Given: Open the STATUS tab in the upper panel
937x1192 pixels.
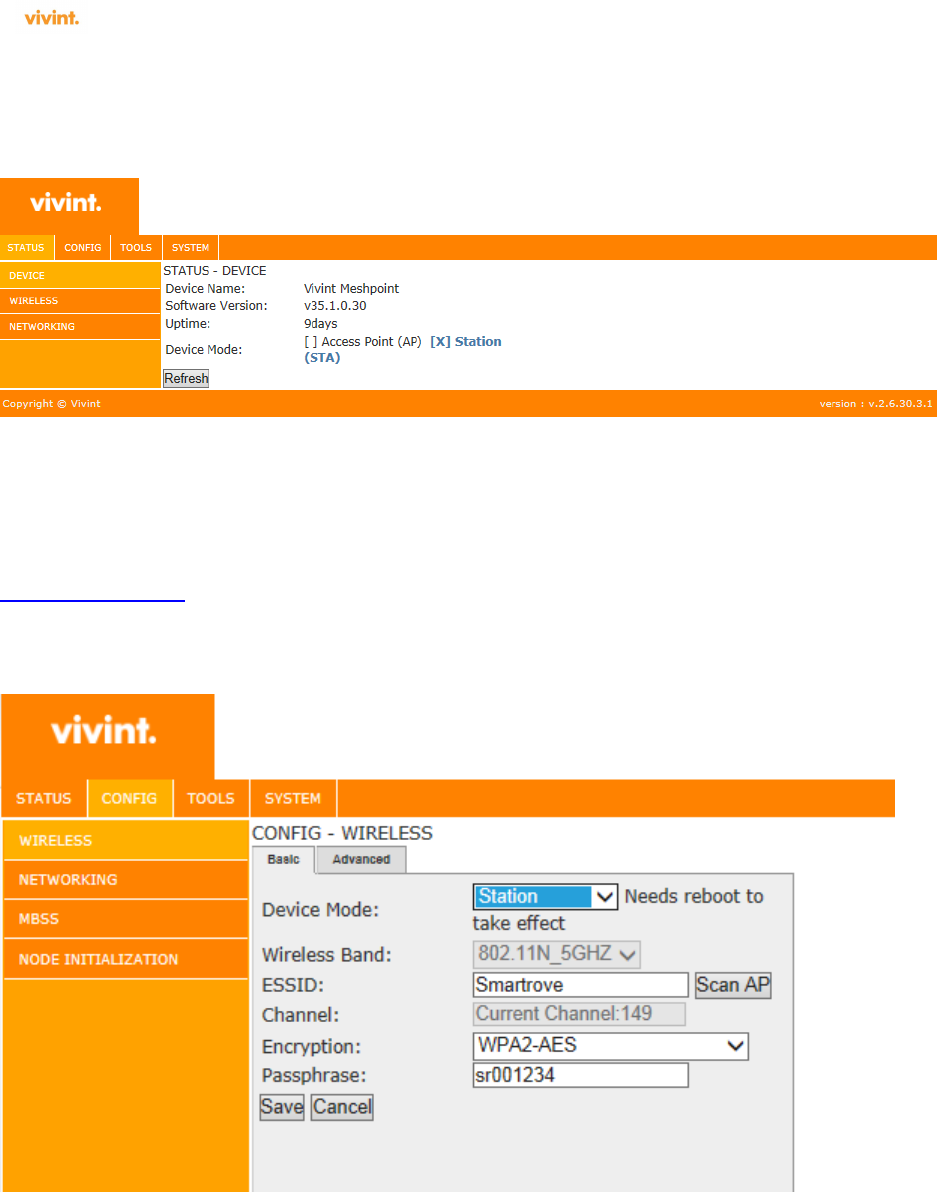Looking at the screenshot, I should coord(26,248).
